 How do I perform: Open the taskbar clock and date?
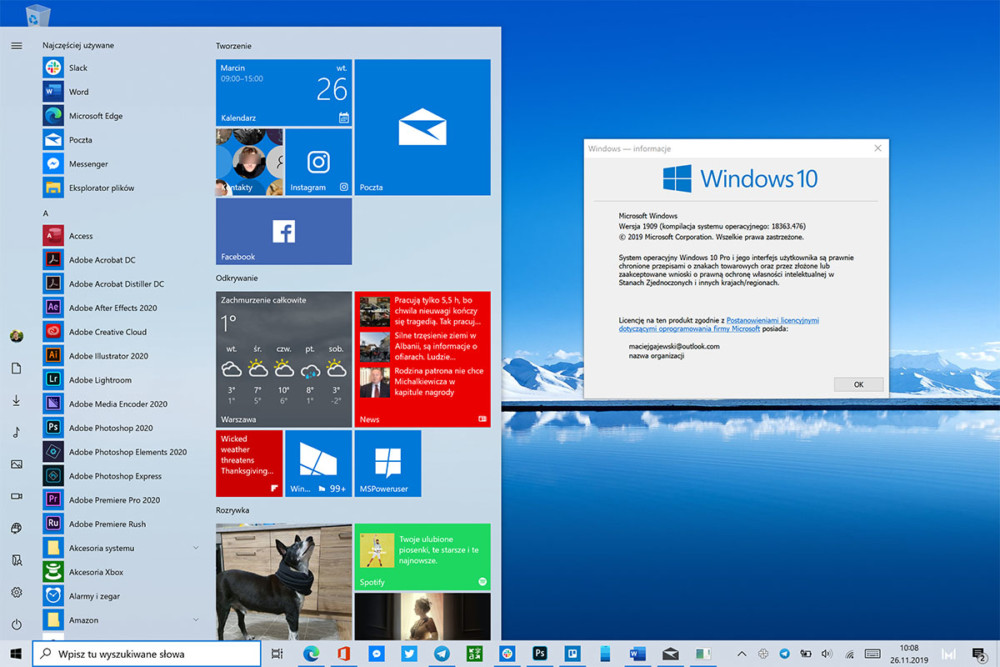[909, 654]
